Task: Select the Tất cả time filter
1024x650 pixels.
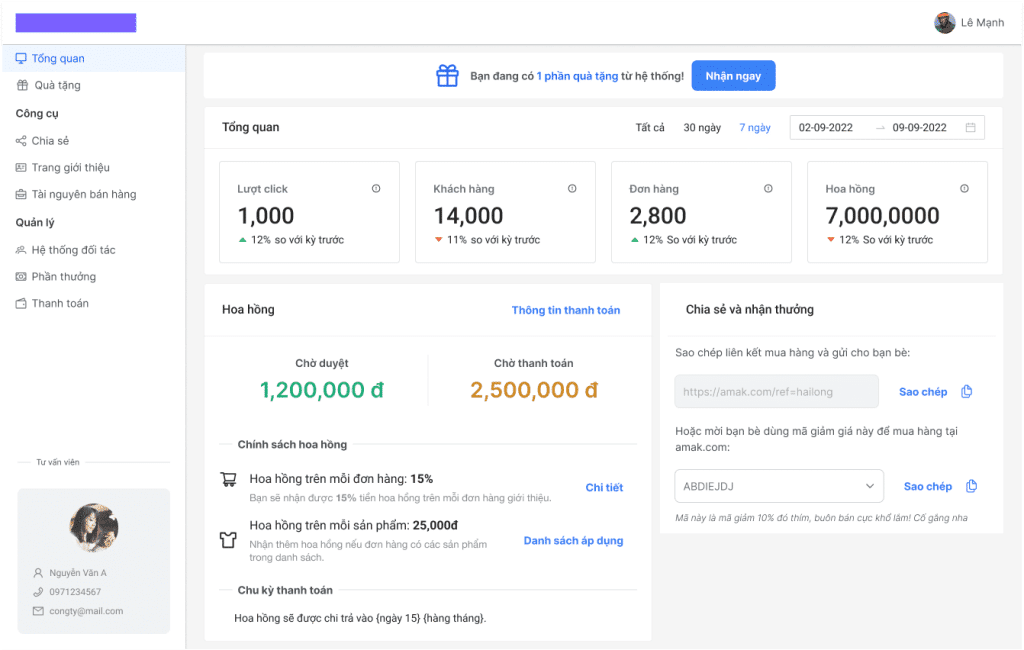Action: click(x=650, y=128)
